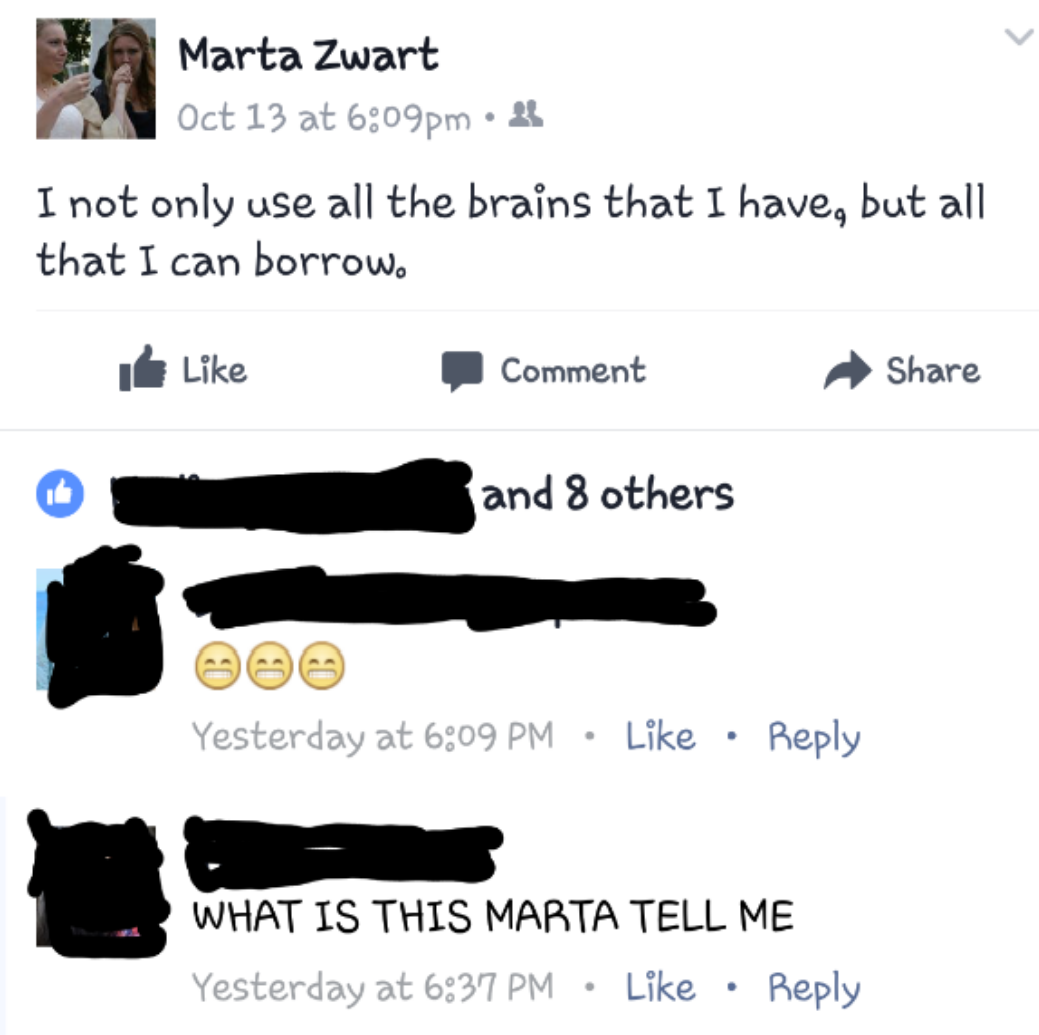Screen dimensions: 1039x1035
Task: Click the Yesterday at 6:09 PM timestamp
Action: [372, 736]
